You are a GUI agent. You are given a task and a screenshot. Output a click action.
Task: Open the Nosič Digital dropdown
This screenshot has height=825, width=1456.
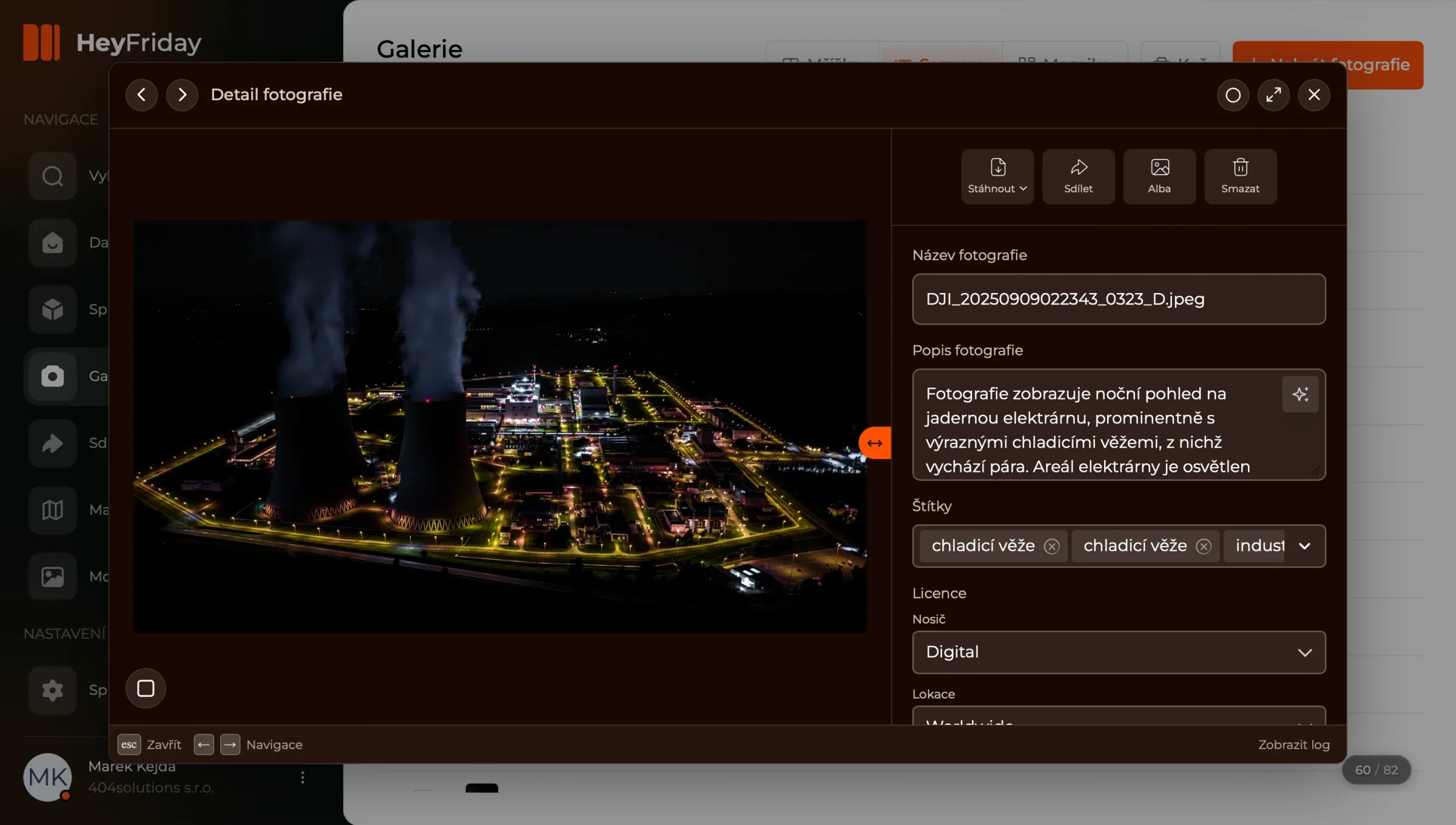[x=1119, y=652]
